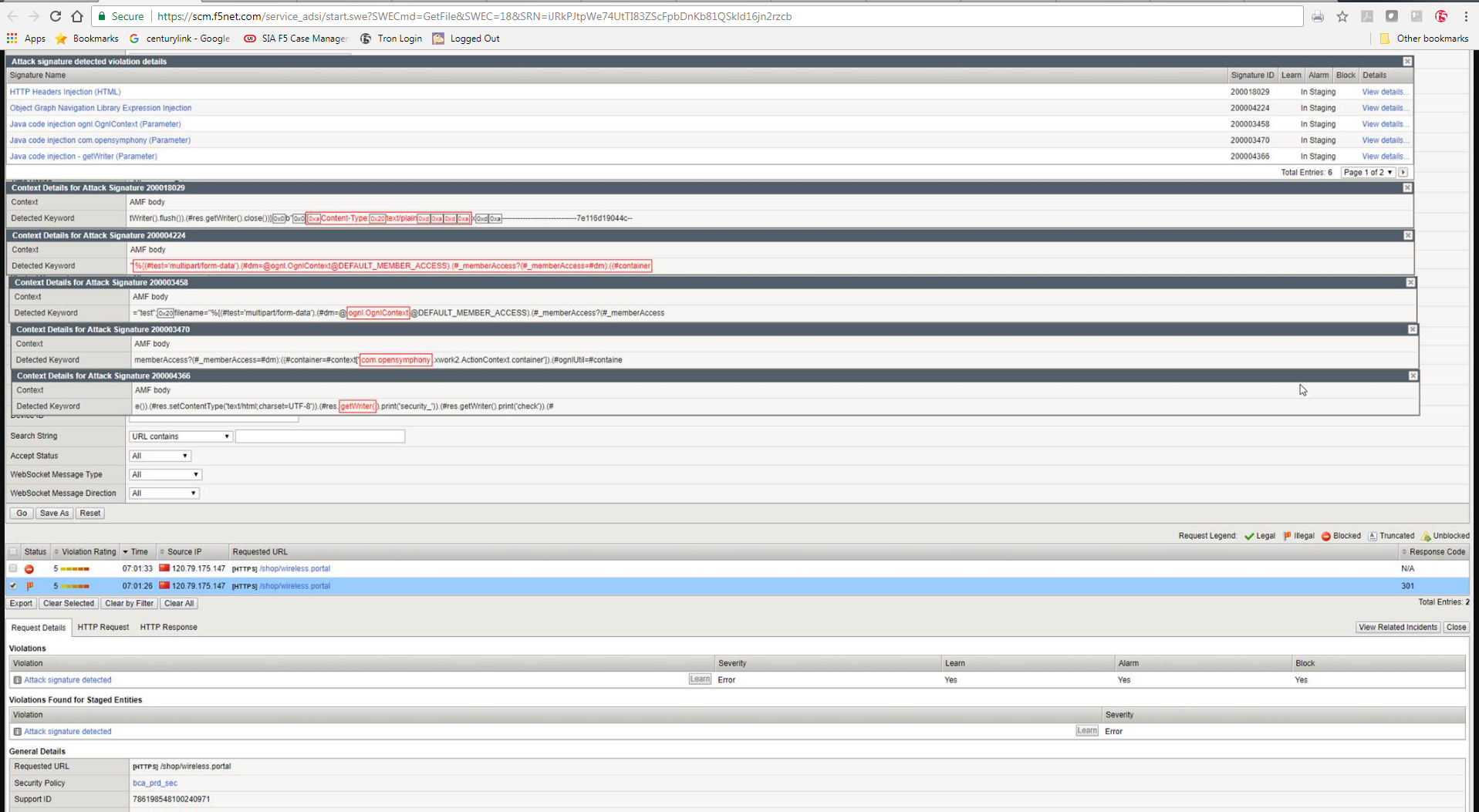The width and height of the screenshot is (1479, 812).
Task: Click View Related Incidents button
Action: pyautogui.click(x=1398, y=628)
